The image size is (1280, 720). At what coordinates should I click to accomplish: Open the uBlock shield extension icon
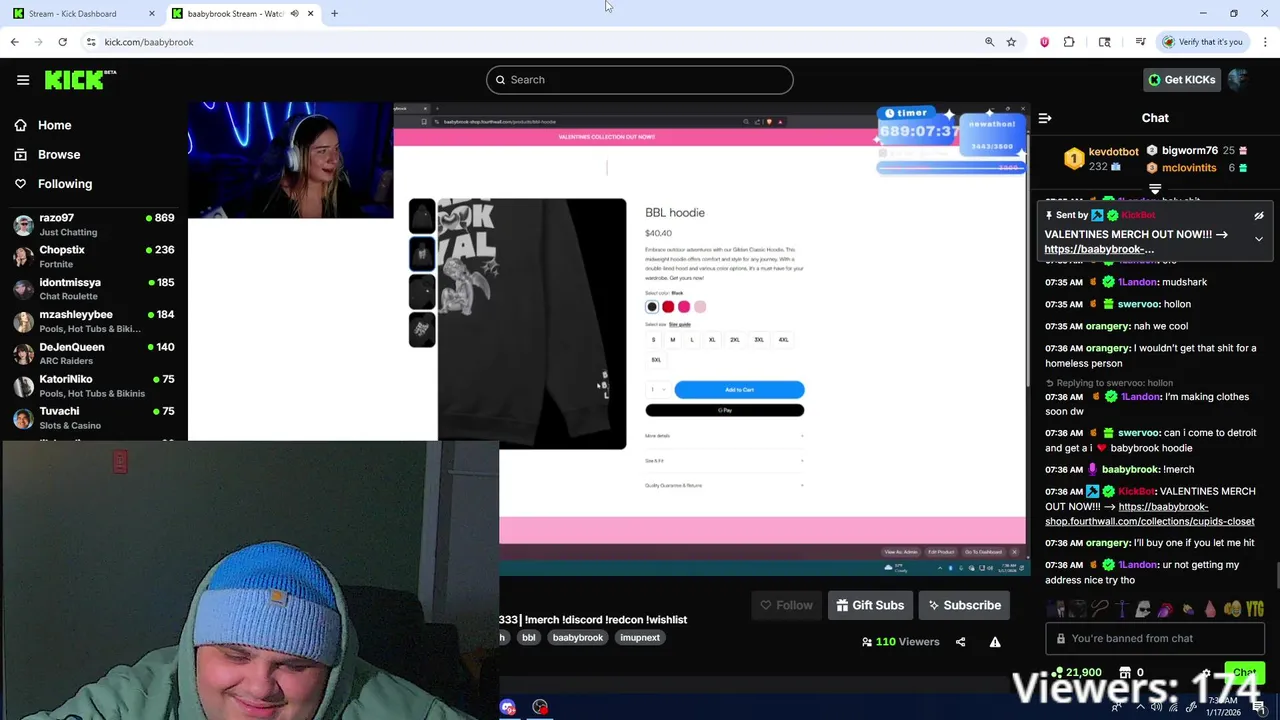pos(1044,42)
